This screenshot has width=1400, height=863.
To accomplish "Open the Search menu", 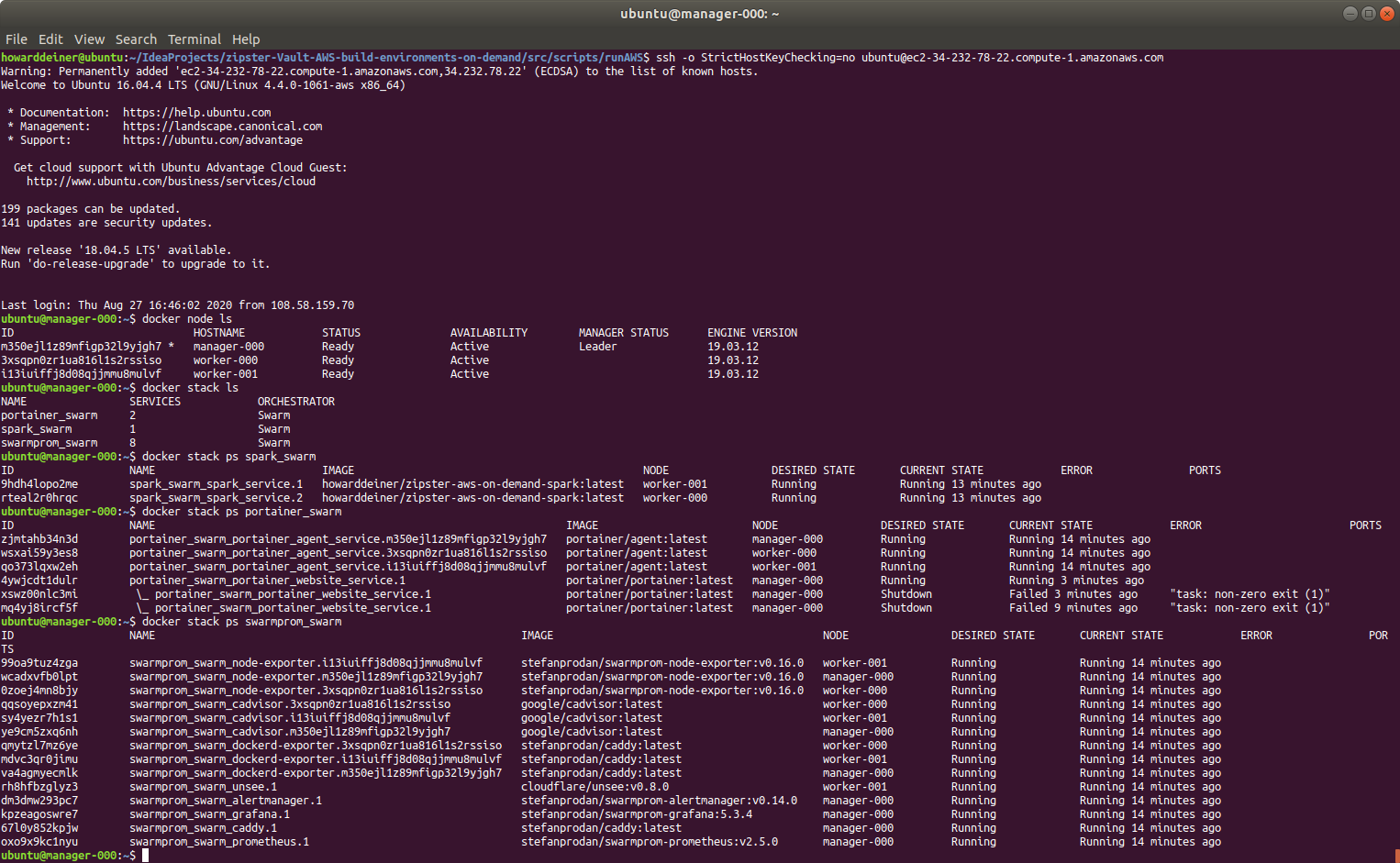I will click(136, 39).
